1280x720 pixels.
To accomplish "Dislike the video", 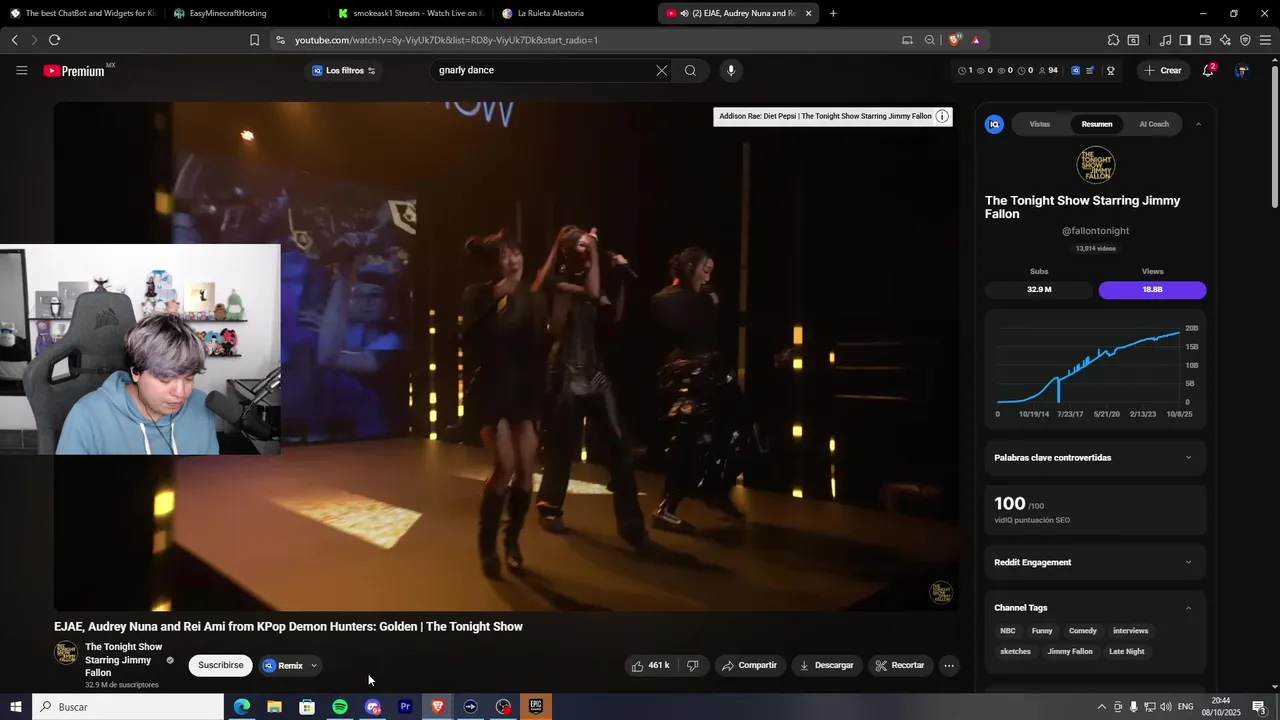I will pos(693,665).
